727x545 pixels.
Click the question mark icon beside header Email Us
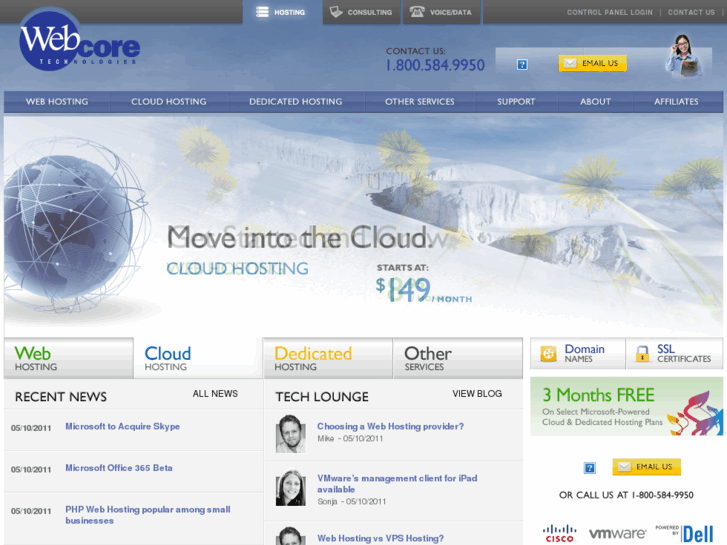(x=522, y=64)
